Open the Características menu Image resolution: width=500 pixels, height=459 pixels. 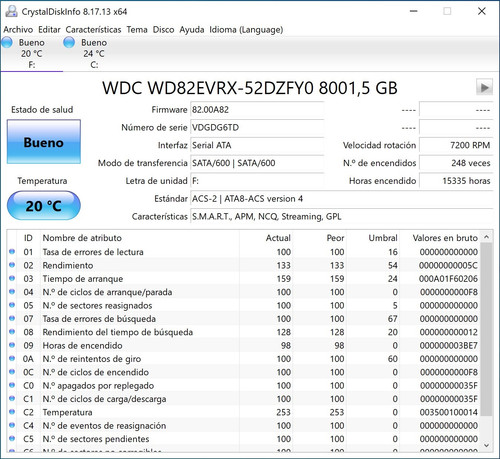click(x=93, y=30)
